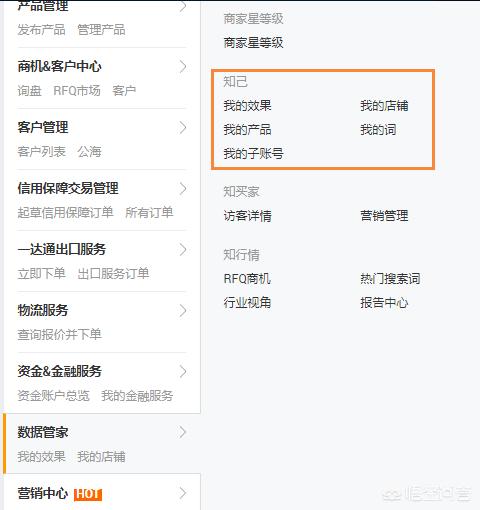Expand the 客户管理 chevron arrow
The image size is (480, 510).
pyautogui.click(x=183, y=128)
